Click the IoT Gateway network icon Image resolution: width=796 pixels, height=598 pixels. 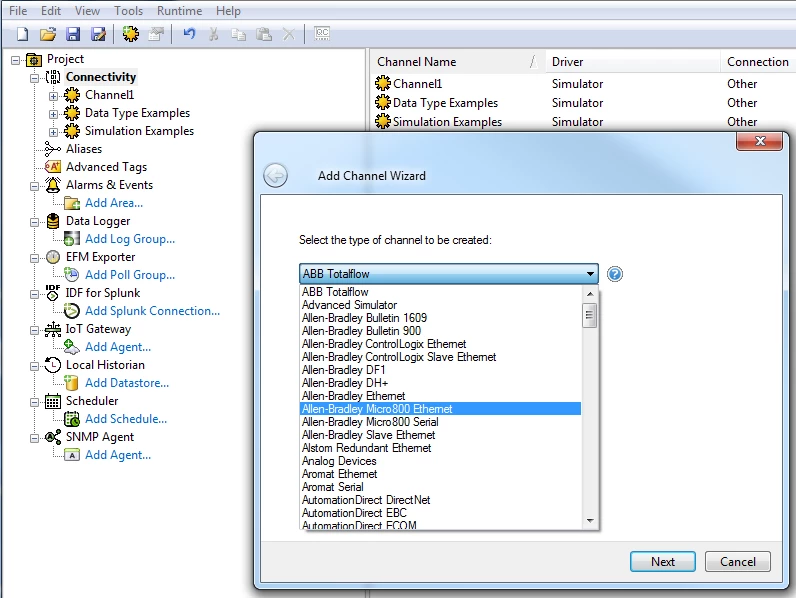52,329
